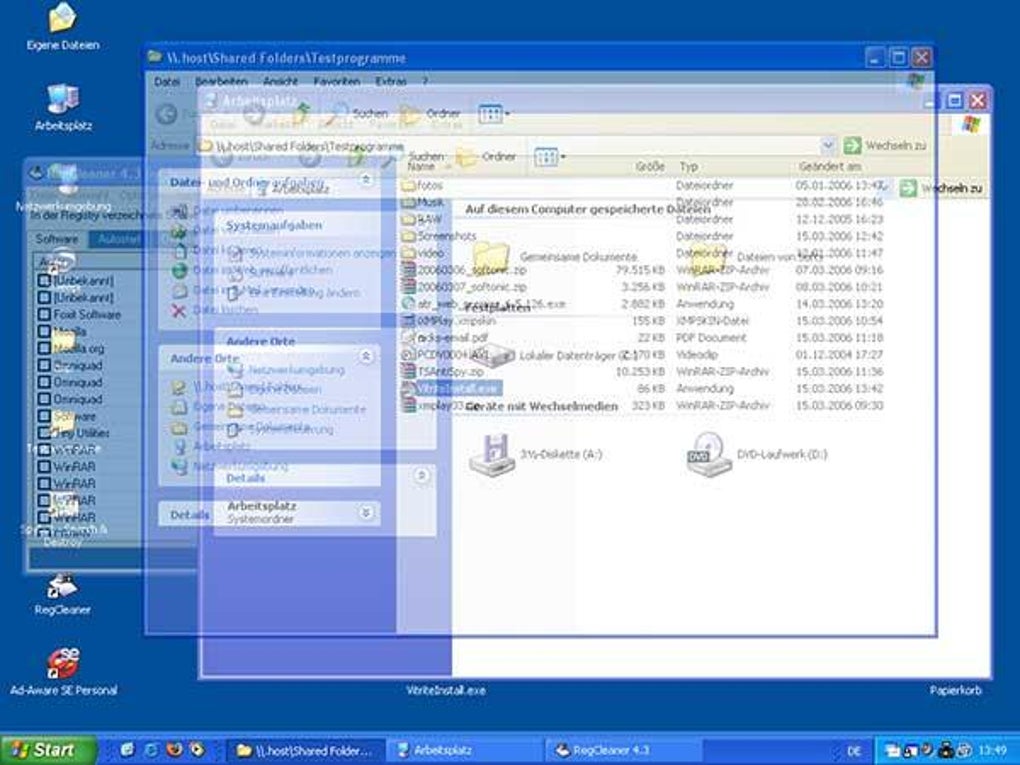
Task: Launch Firefox from quick launch
Action: (x=174, y=749)
